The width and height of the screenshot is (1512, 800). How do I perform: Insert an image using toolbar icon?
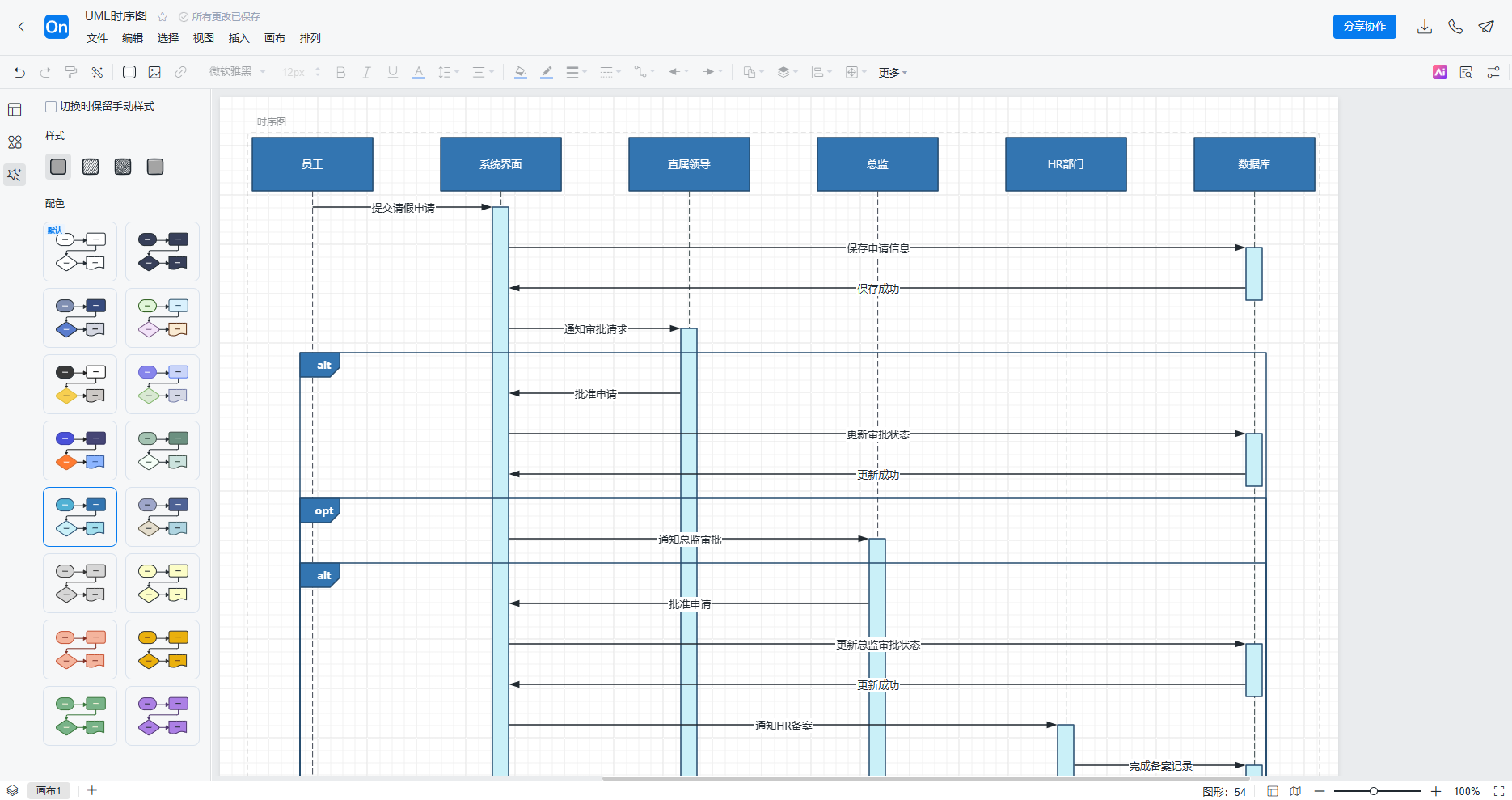(154, 73)
